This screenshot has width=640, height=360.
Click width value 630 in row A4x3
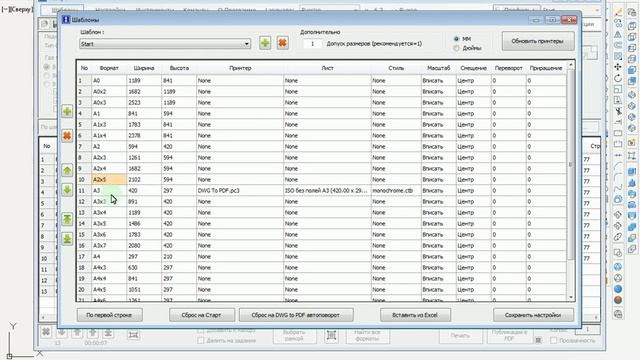(x=144, y=268)
